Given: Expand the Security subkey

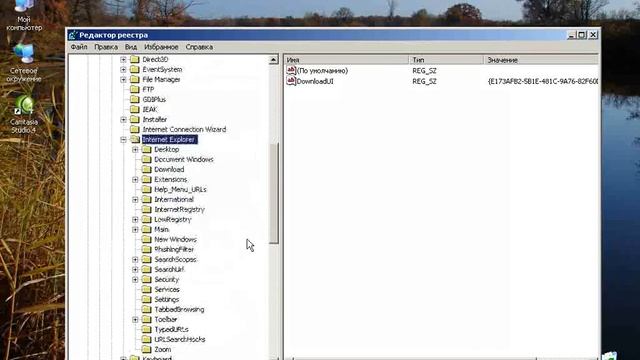Looking at the screenshot, I should click(135, 280).
